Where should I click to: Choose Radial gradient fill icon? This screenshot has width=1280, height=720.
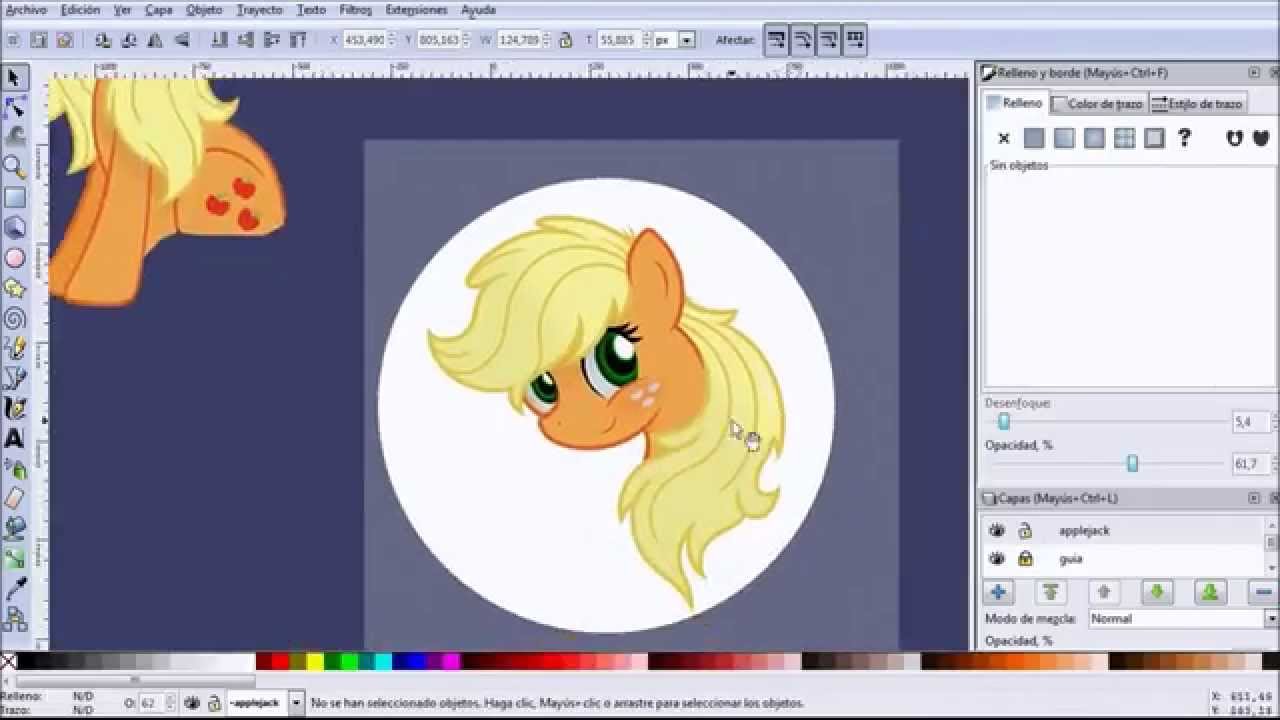coord(1094,139)
